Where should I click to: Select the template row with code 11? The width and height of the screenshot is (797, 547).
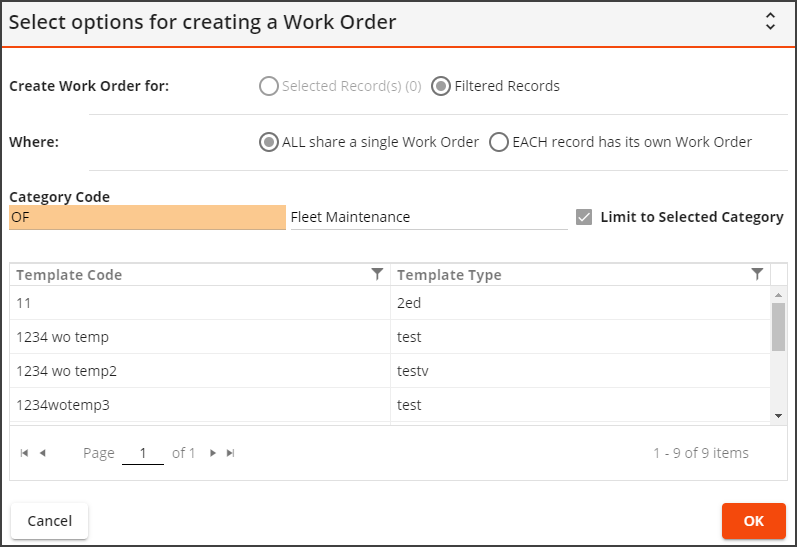(390, 303)
